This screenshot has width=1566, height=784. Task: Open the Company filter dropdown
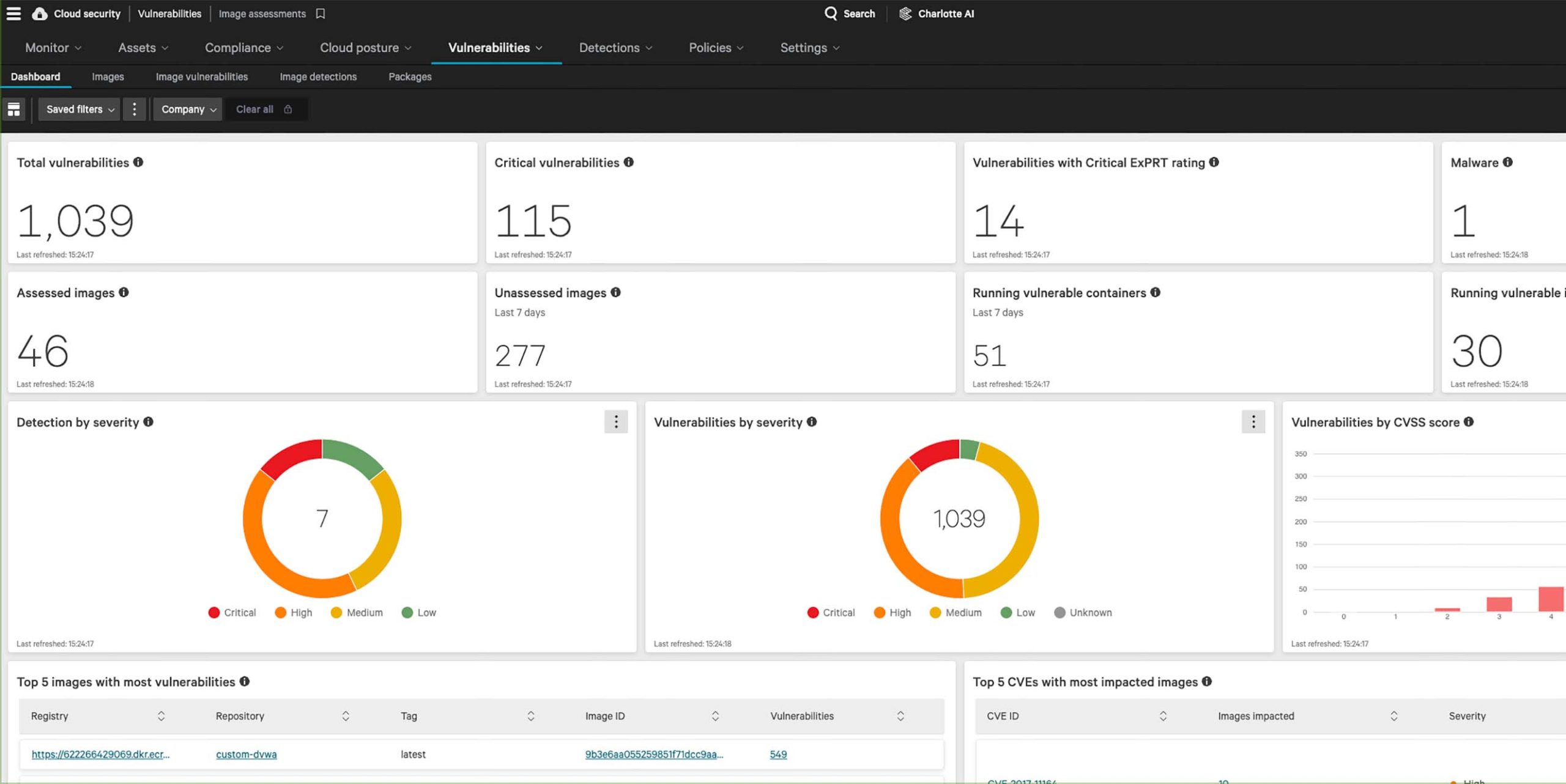[x=187, y=109]
